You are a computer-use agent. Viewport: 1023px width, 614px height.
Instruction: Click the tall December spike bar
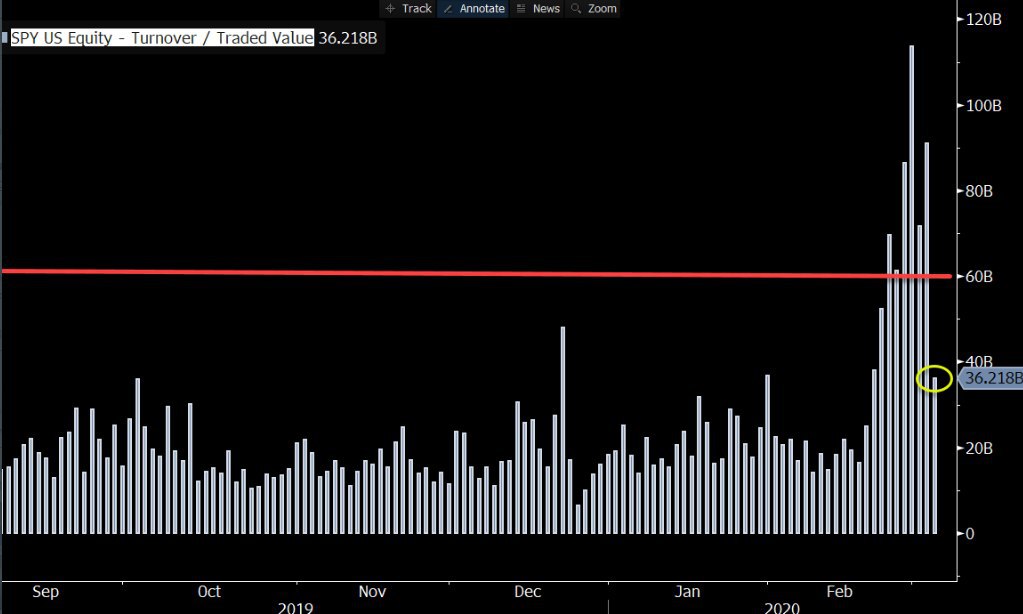562,431
